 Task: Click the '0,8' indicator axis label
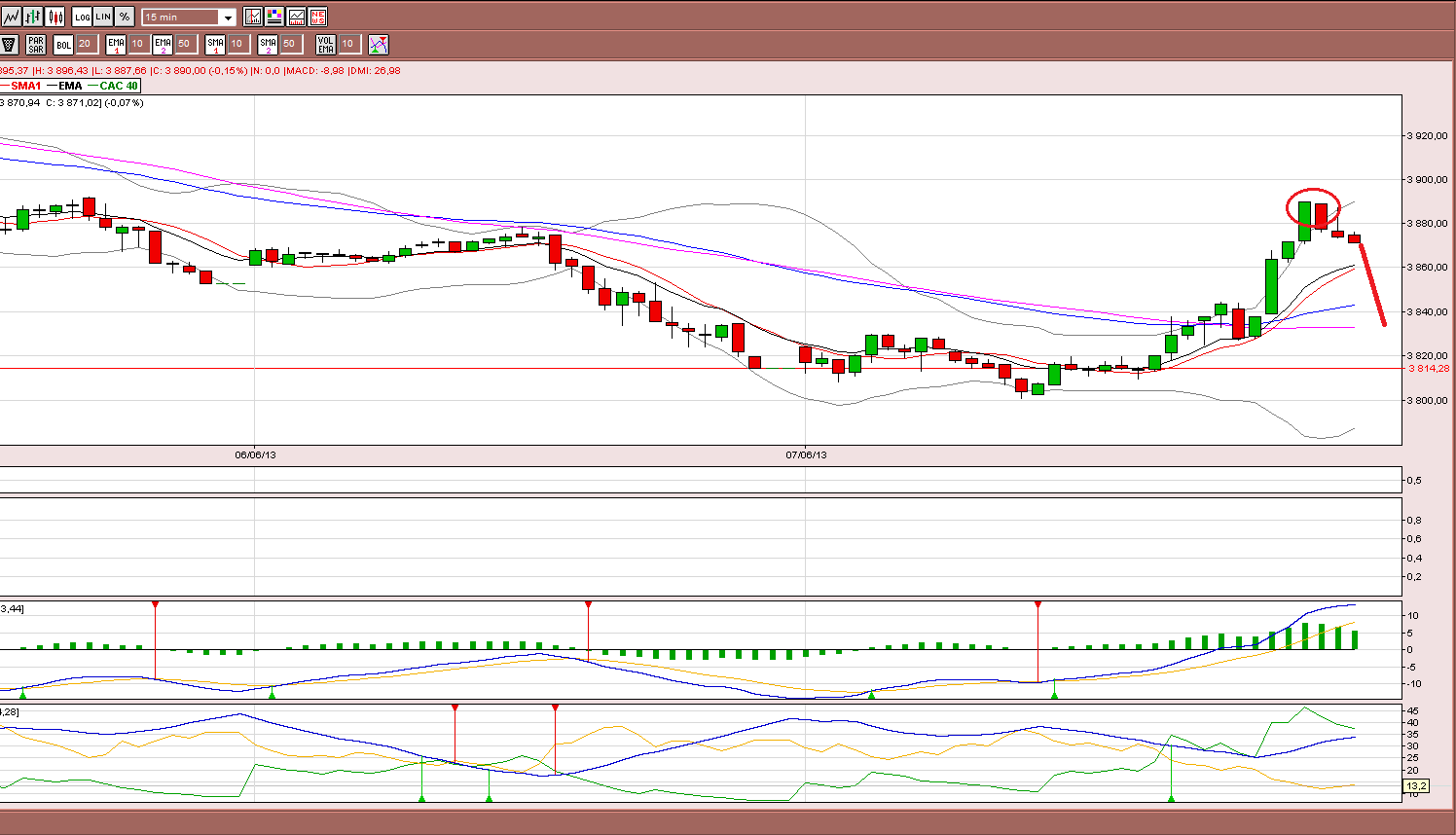[1413, 521]
